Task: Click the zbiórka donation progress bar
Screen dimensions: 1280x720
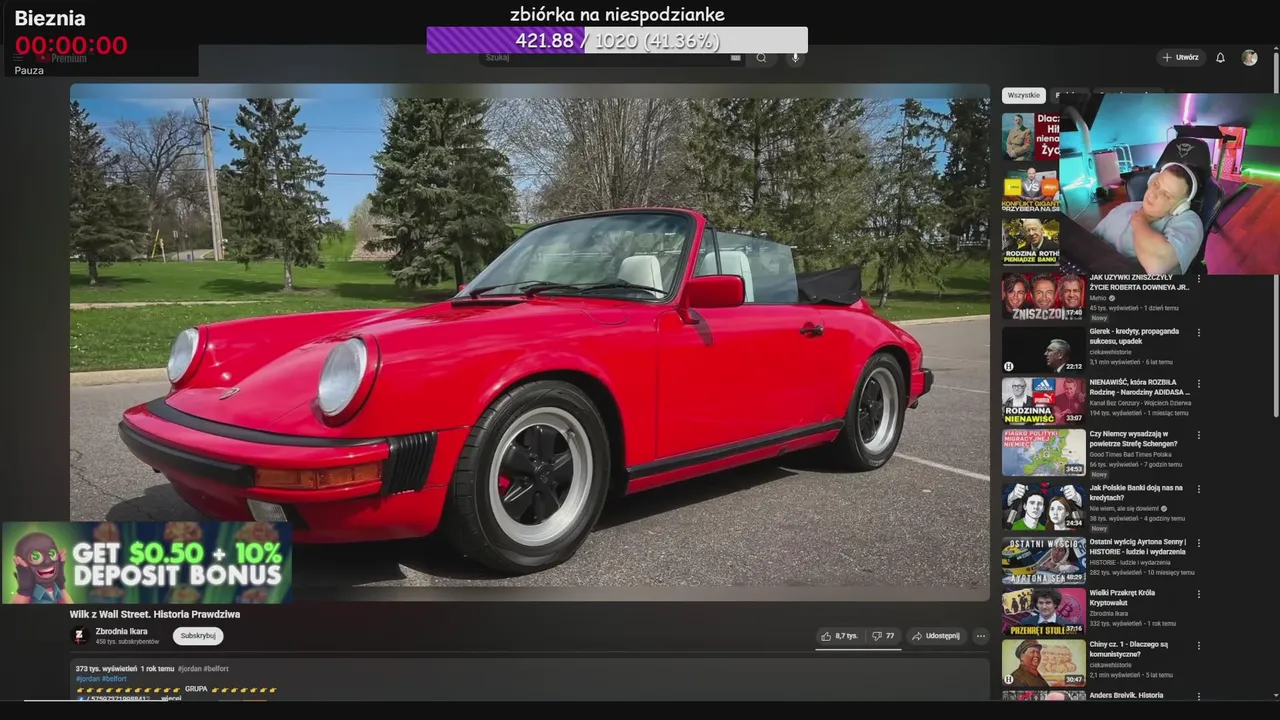Action: pyautogui.click(x=617, y=40)
